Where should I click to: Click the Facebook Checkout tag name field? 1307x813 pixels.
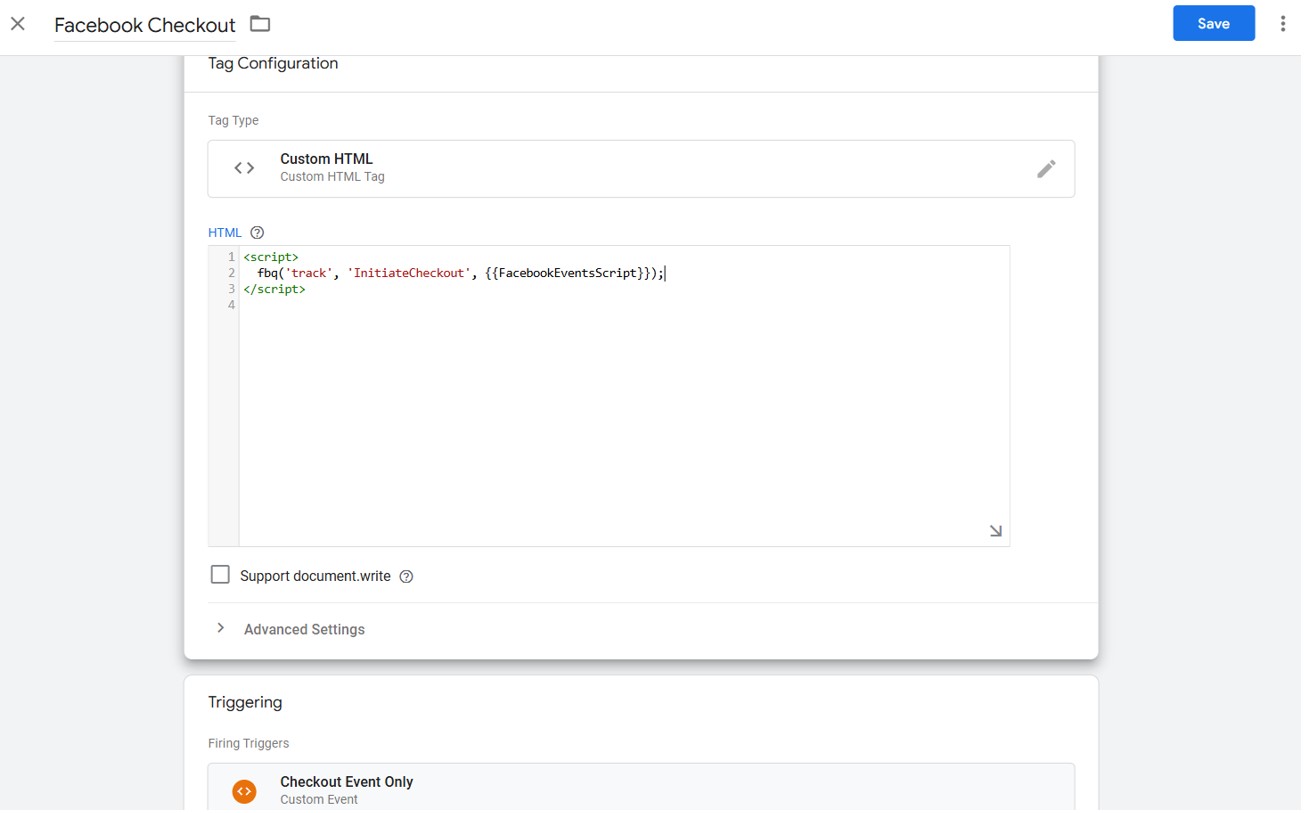tap(145, 25)
